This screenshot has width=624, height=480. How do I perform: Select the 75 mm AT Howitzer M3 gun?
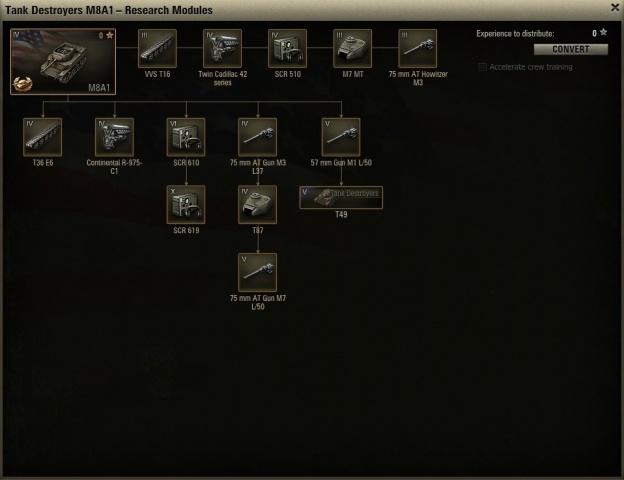pyautogui.click(x=417, y=48)
